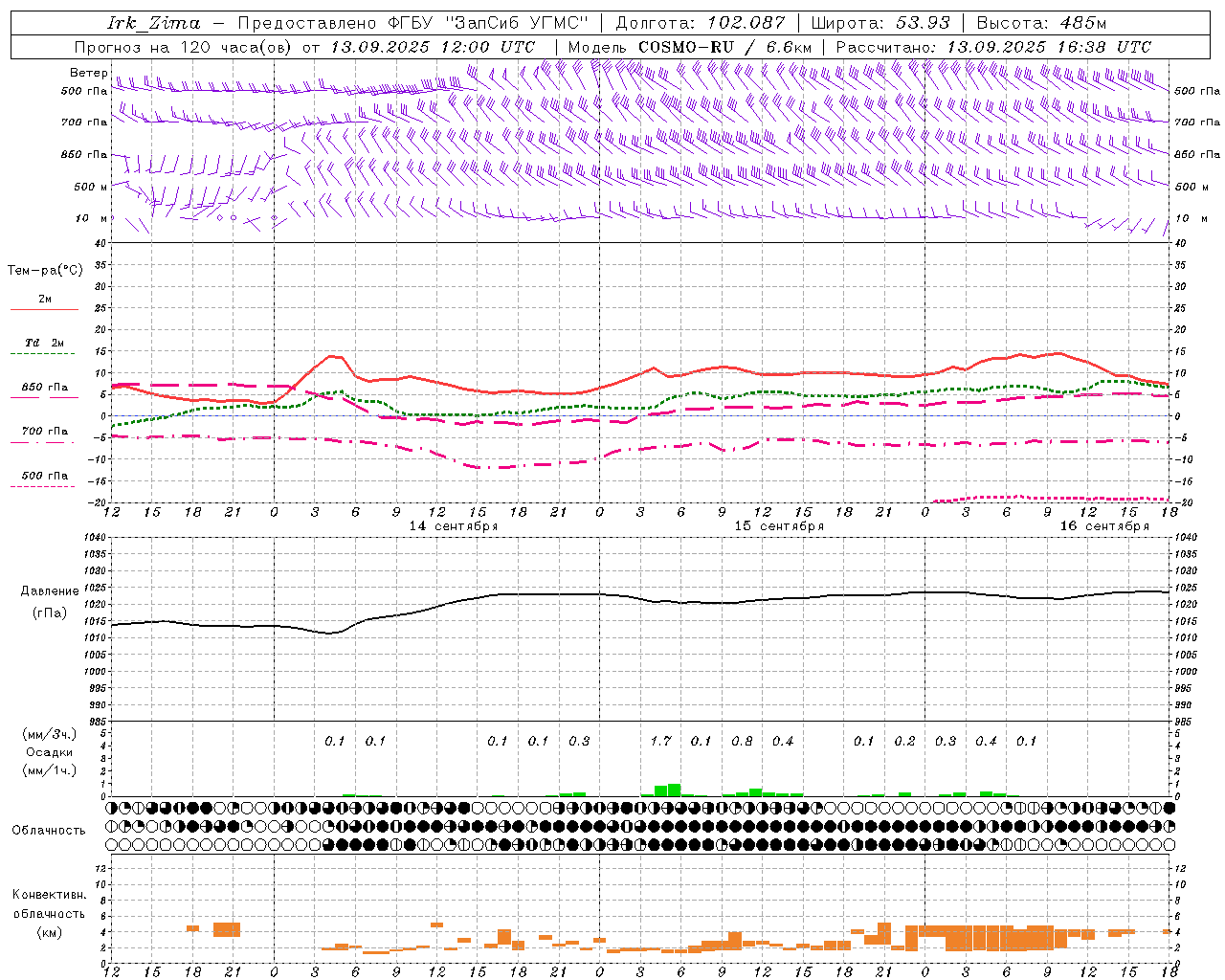This screenshot has height=980, width=1225.
Task: Click the "16 сентября" date label
Action: (1104, 526)
